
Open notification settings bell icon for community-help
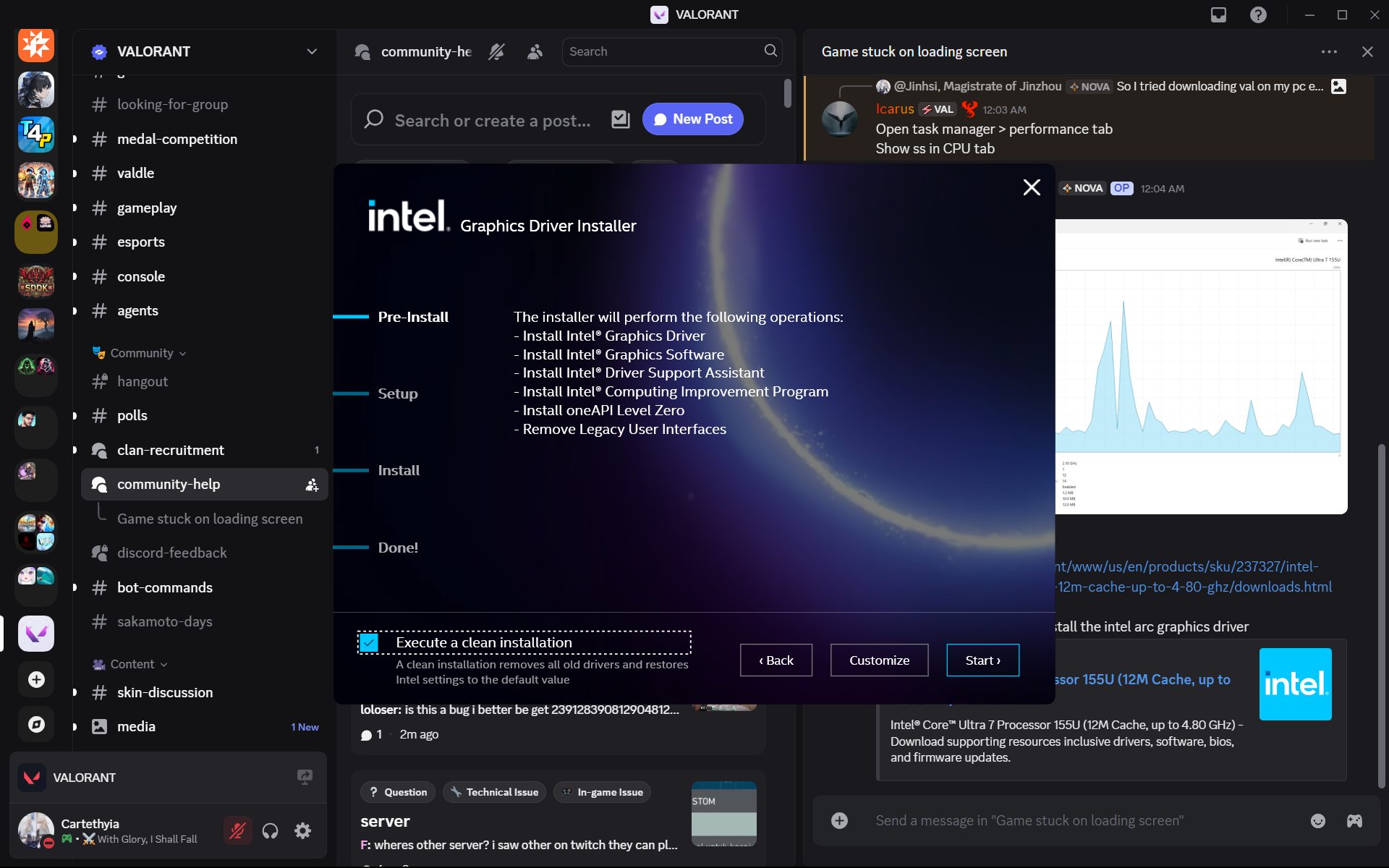click(496, 51)
